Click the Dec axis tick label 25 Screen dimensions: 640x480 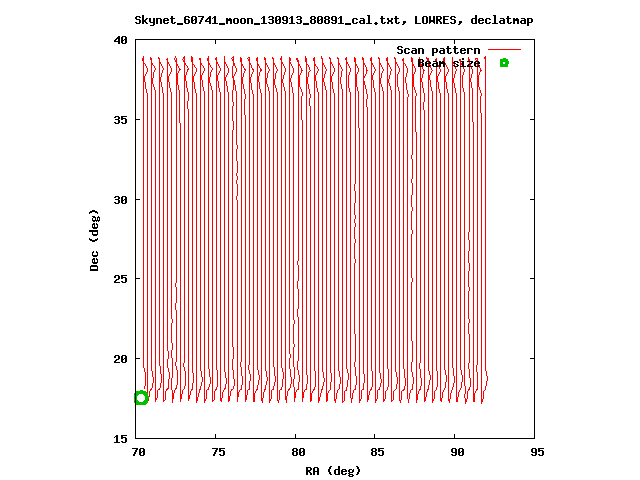[120, 279]
